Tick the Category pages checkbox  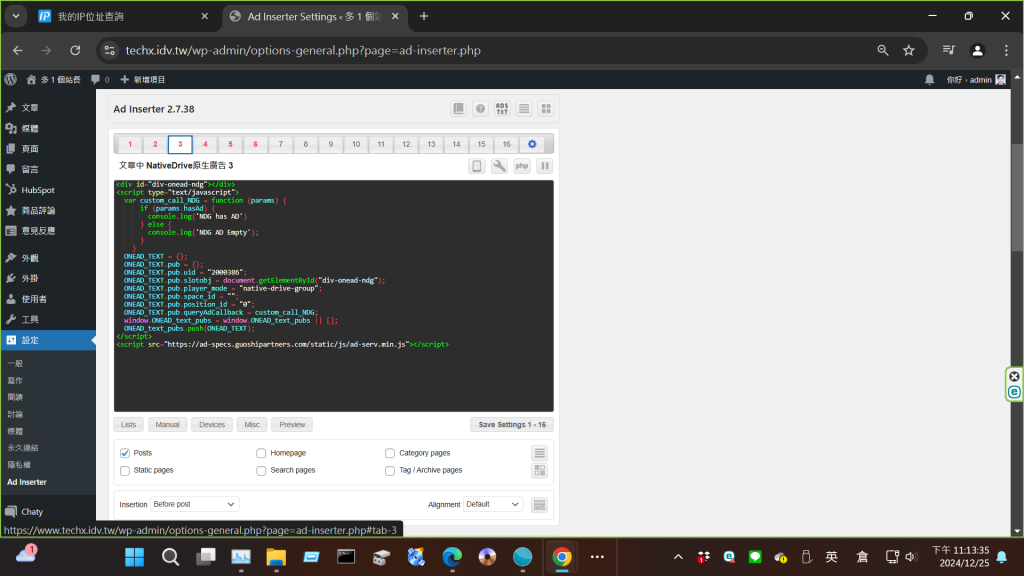[390, 453]
